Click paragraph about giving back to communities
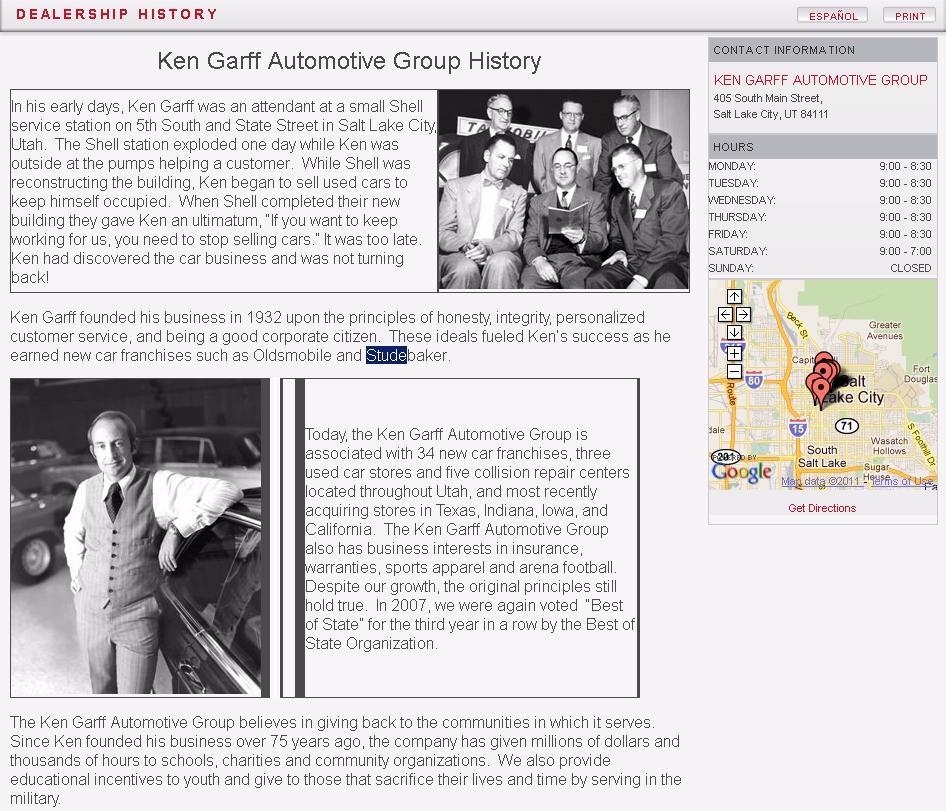The image size is (946, 811). 346,760
